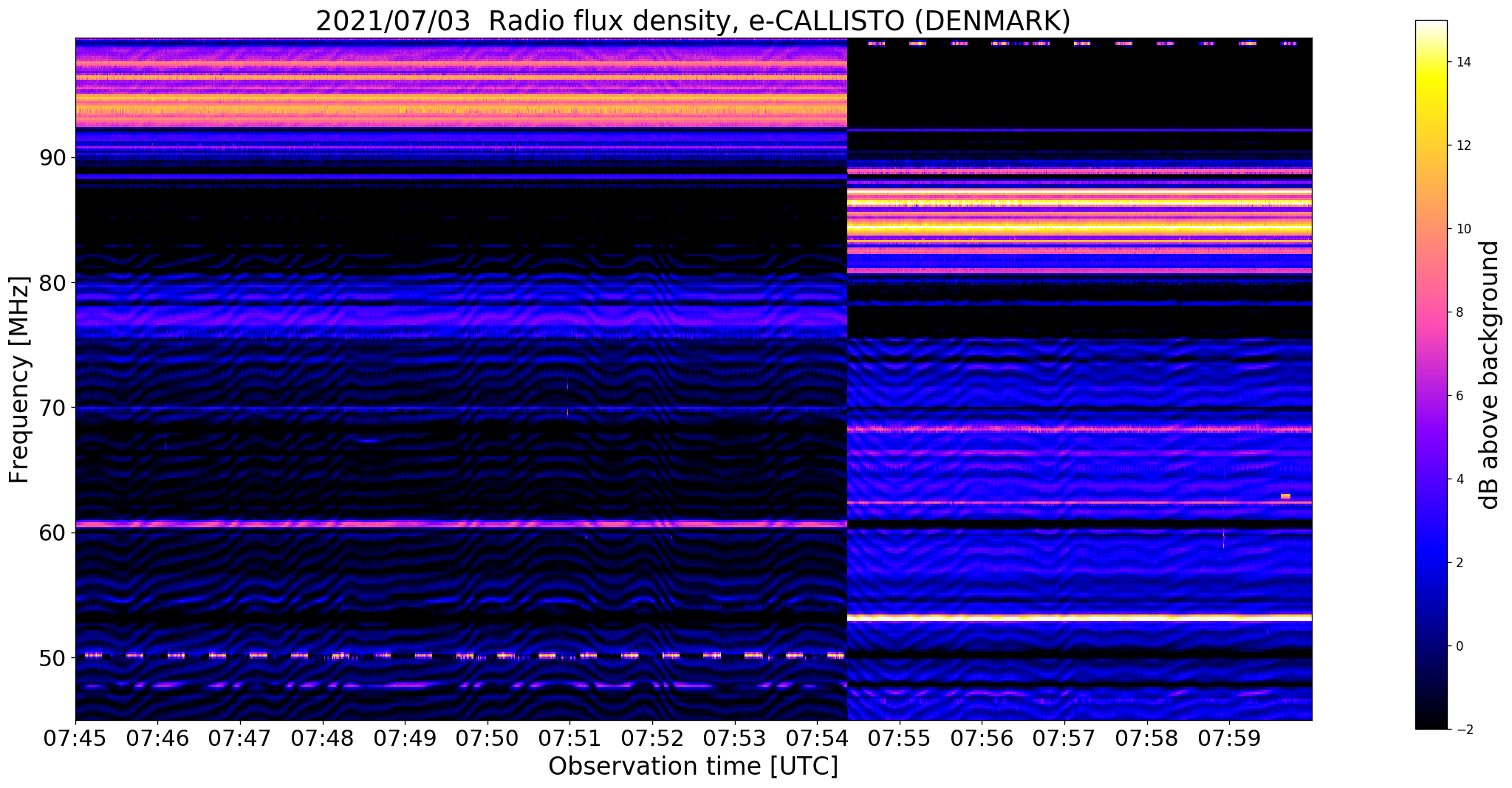Click the colorbar tick label 12
1512x788 pixels.
pyautogui.click(x=1463, y=145)
